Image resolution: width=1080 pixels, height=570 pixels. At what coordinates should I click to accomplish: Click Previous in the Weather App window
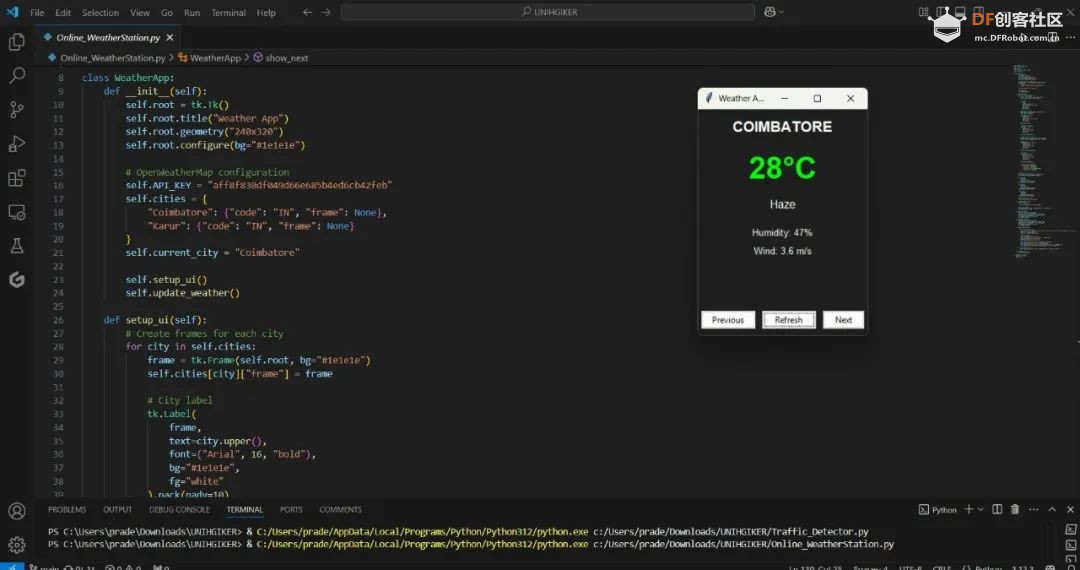click(x=728, y=319)
